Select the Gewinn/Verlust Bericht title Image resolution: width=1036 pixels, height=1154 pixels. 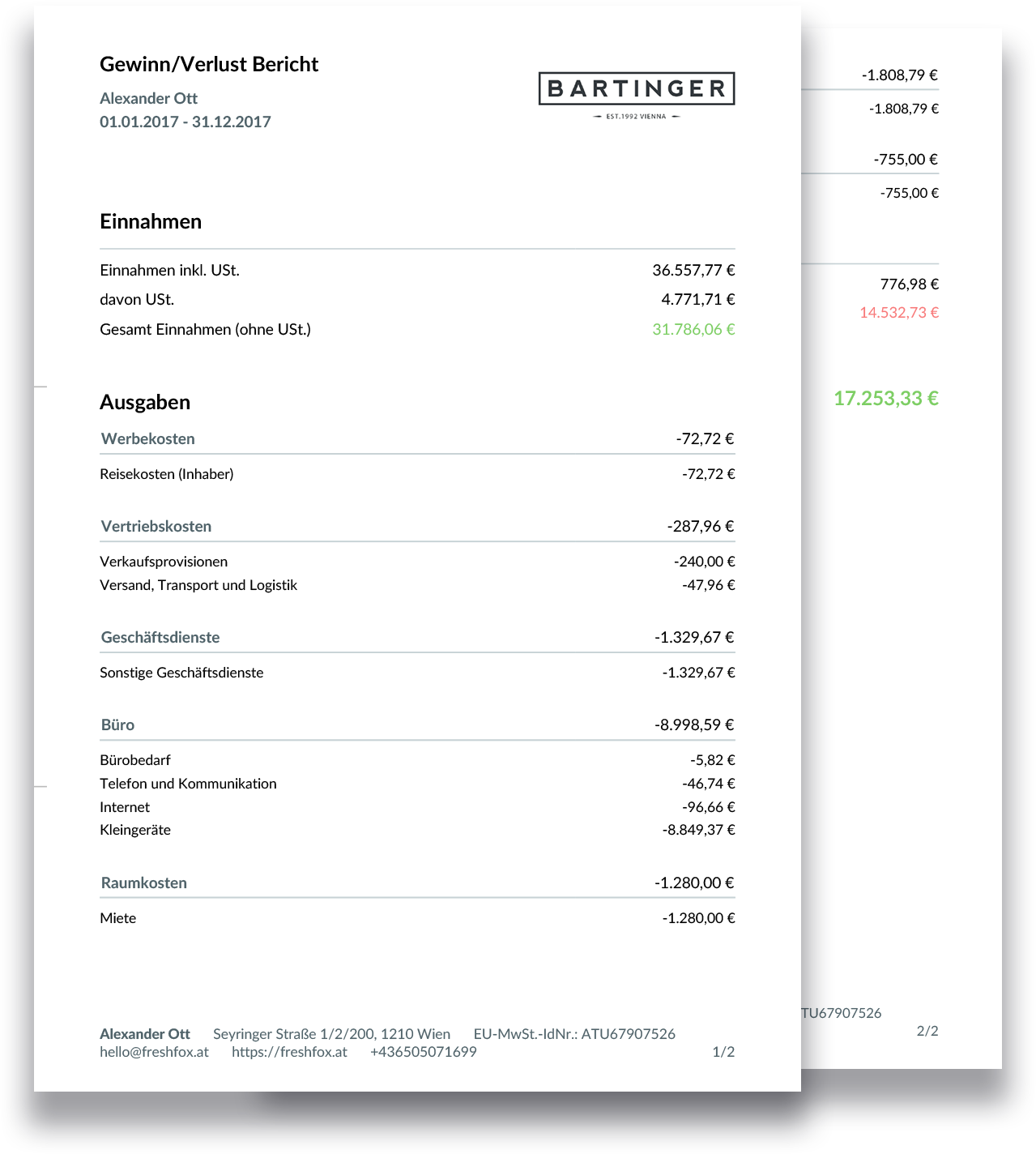[x=208, y=64]
